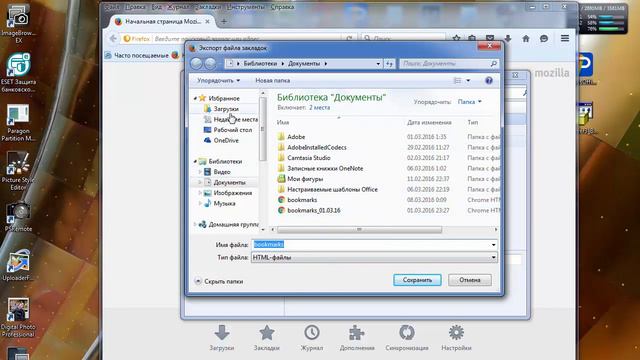Select the bookmarks_01.03.16 file
640x360 pixels.
(314, 211)
